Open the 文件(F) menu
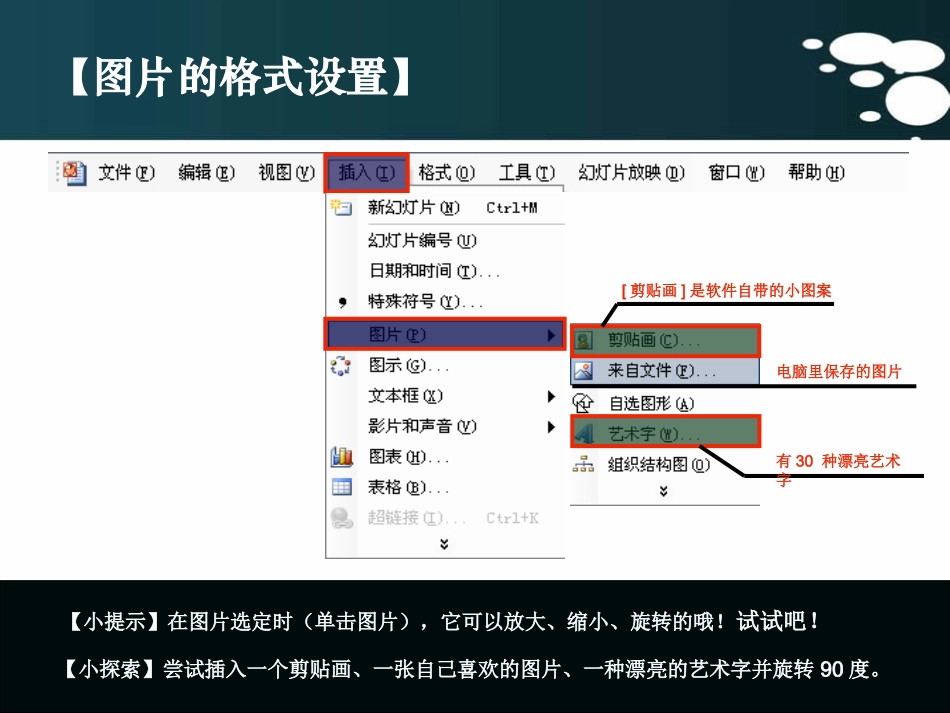The height and width of the screenshot is (713, 950). point(127,173)
